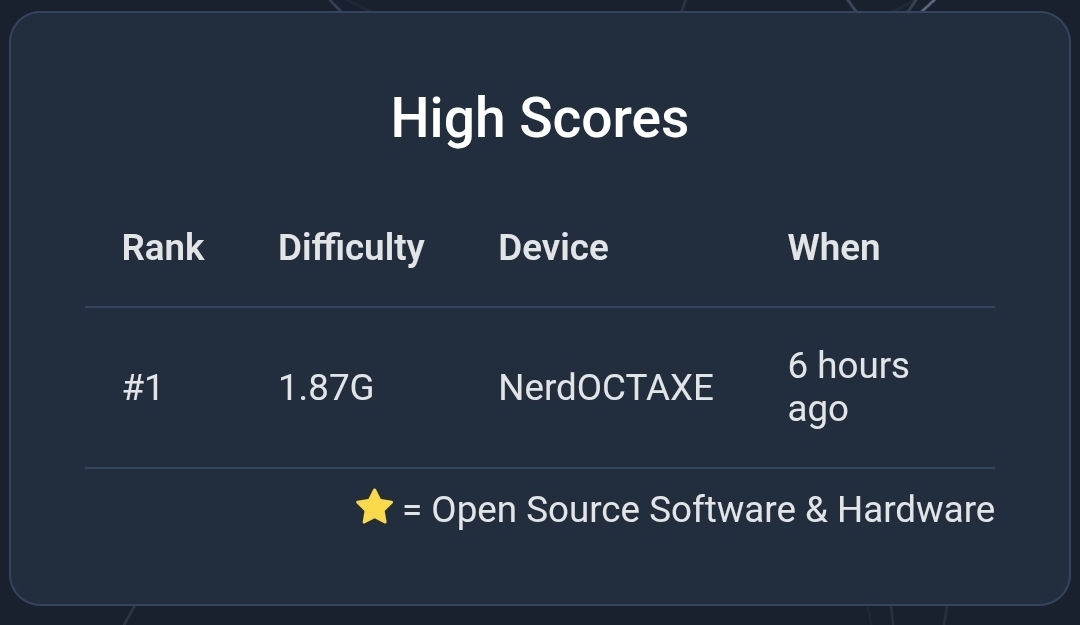Select the #1 rank entry
Image resolution: width=1080 pixels, height=625 pixels.
click(142, 387)
